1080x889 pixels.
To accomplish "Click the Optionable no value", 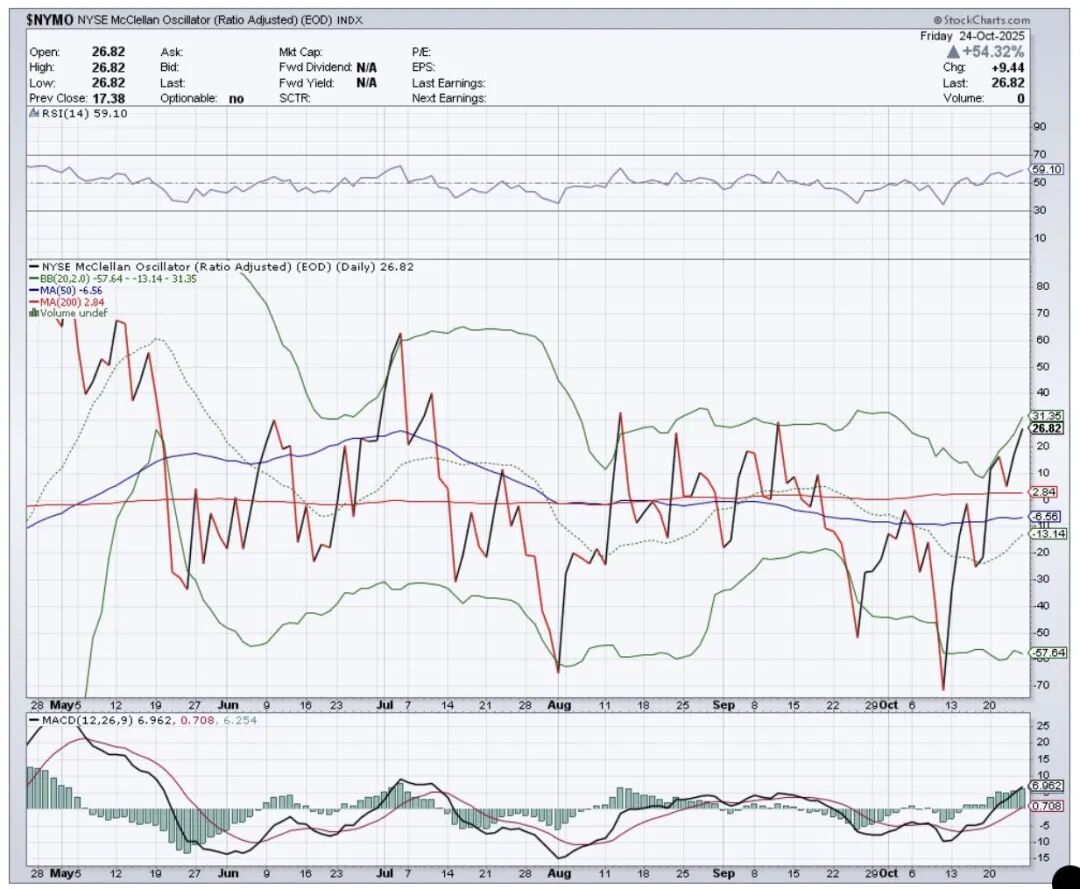I will [236, 98].
